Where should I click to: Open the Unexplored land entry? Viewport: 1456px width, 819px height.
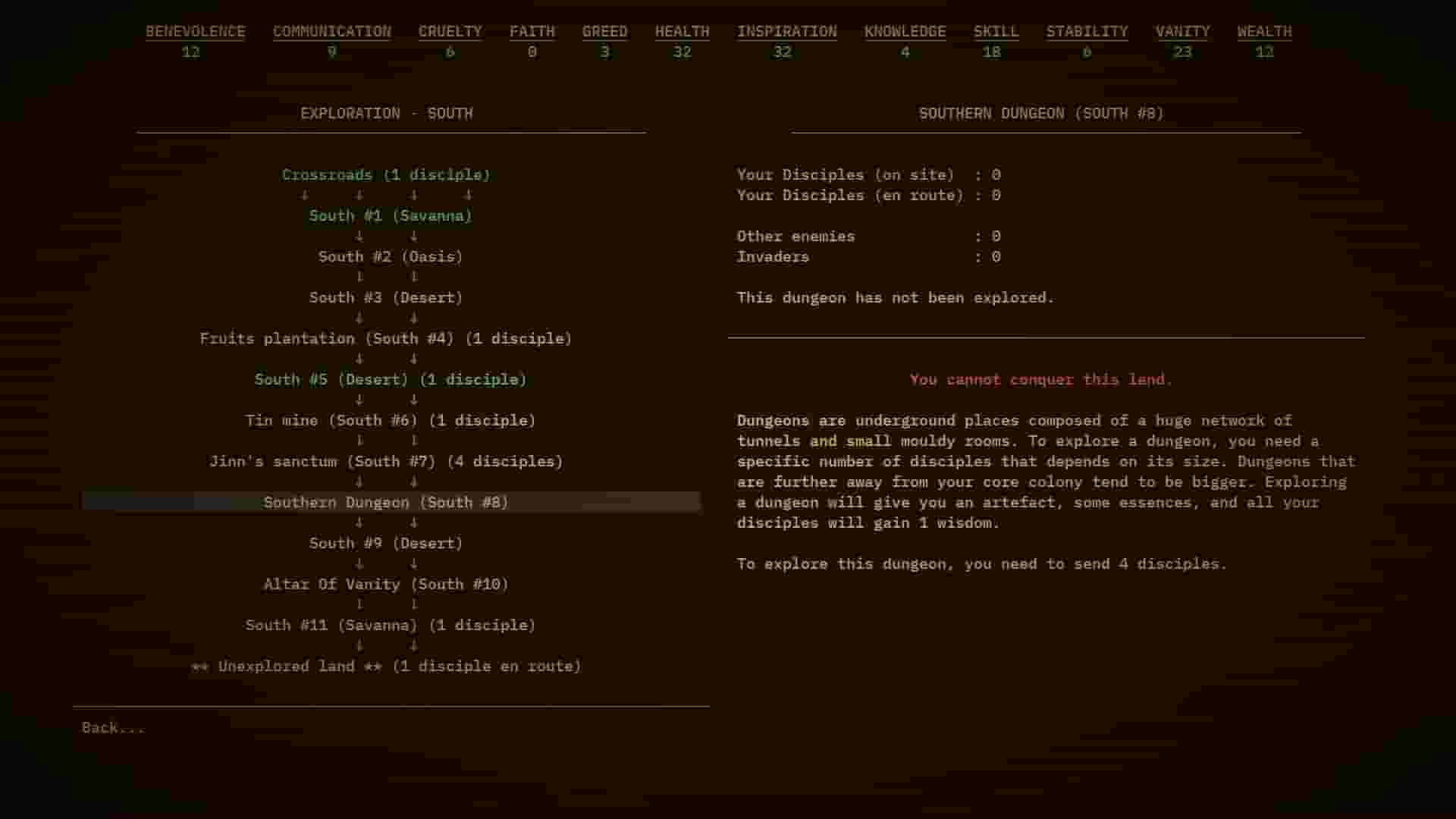coord(386,666)
